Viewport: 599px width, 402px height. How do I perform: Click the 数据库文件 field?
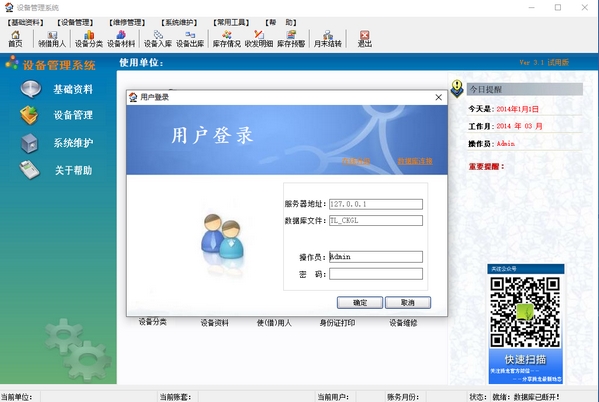click(376, 220)
